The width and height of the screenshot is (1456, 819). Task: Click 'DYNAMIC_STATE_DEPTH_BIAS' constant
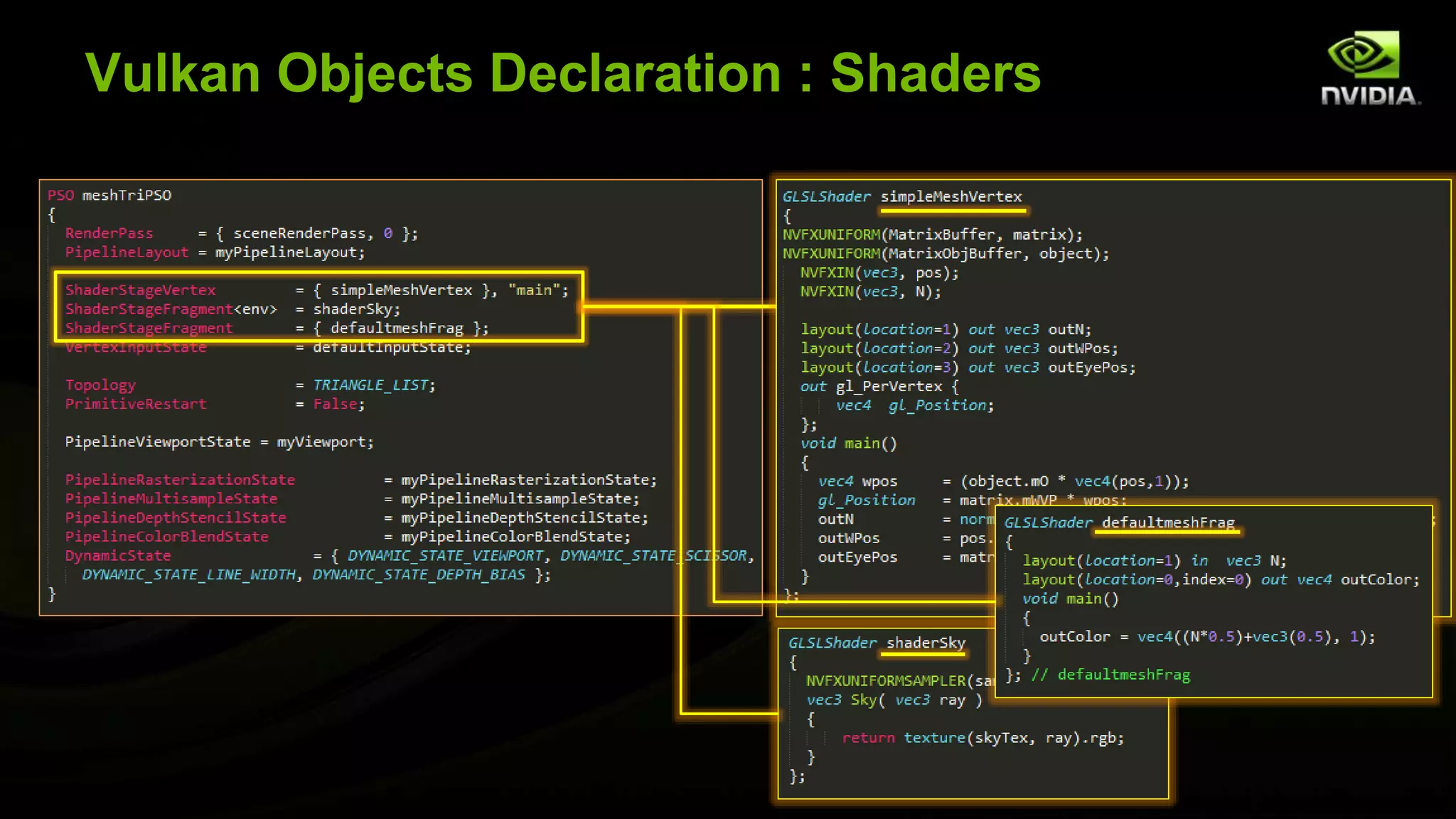click(419, 574)
